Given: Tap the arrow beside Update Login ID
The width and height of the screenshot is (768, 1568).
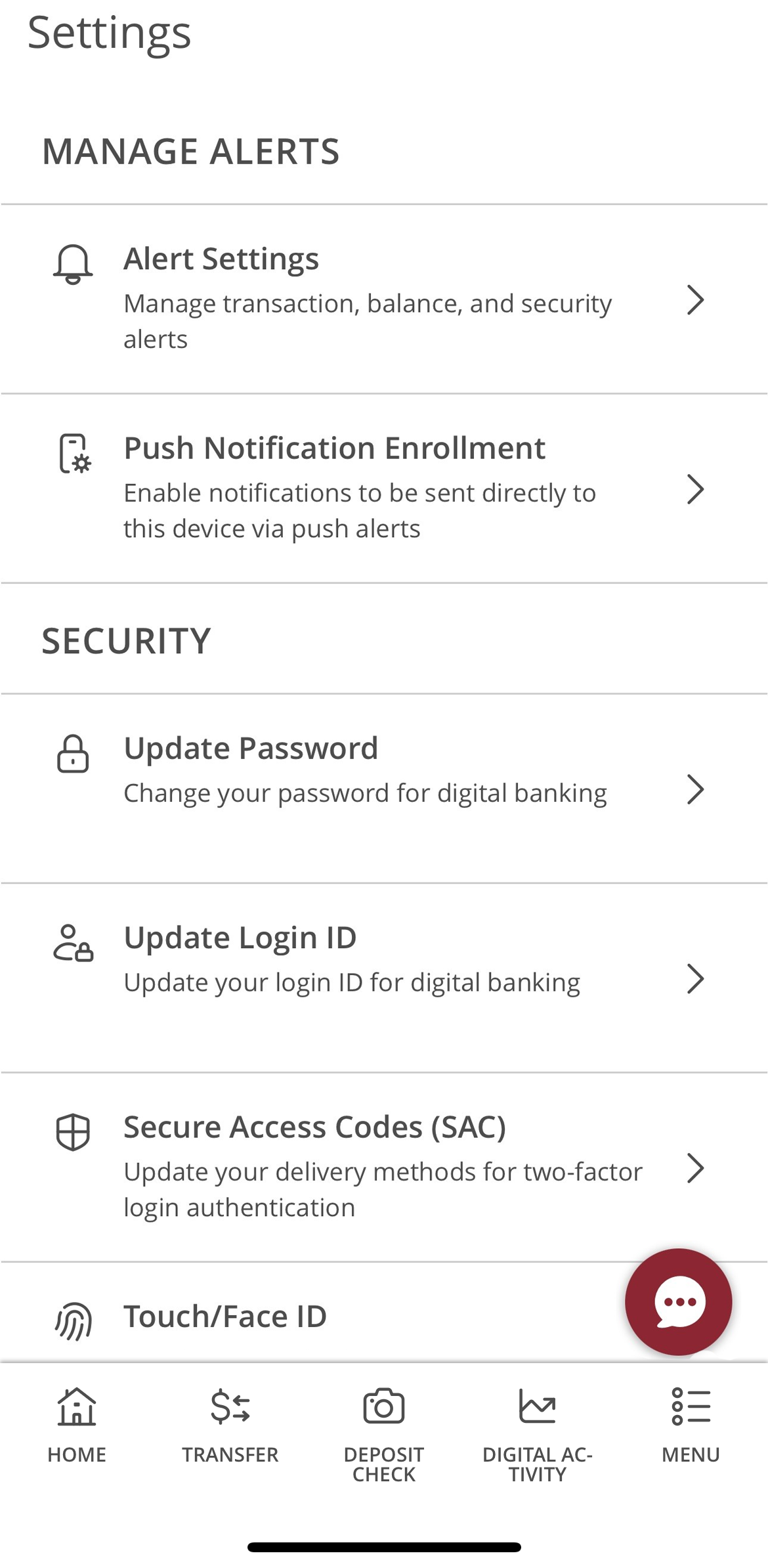Looking at the screenshot, I should click(x=695, y=978).
